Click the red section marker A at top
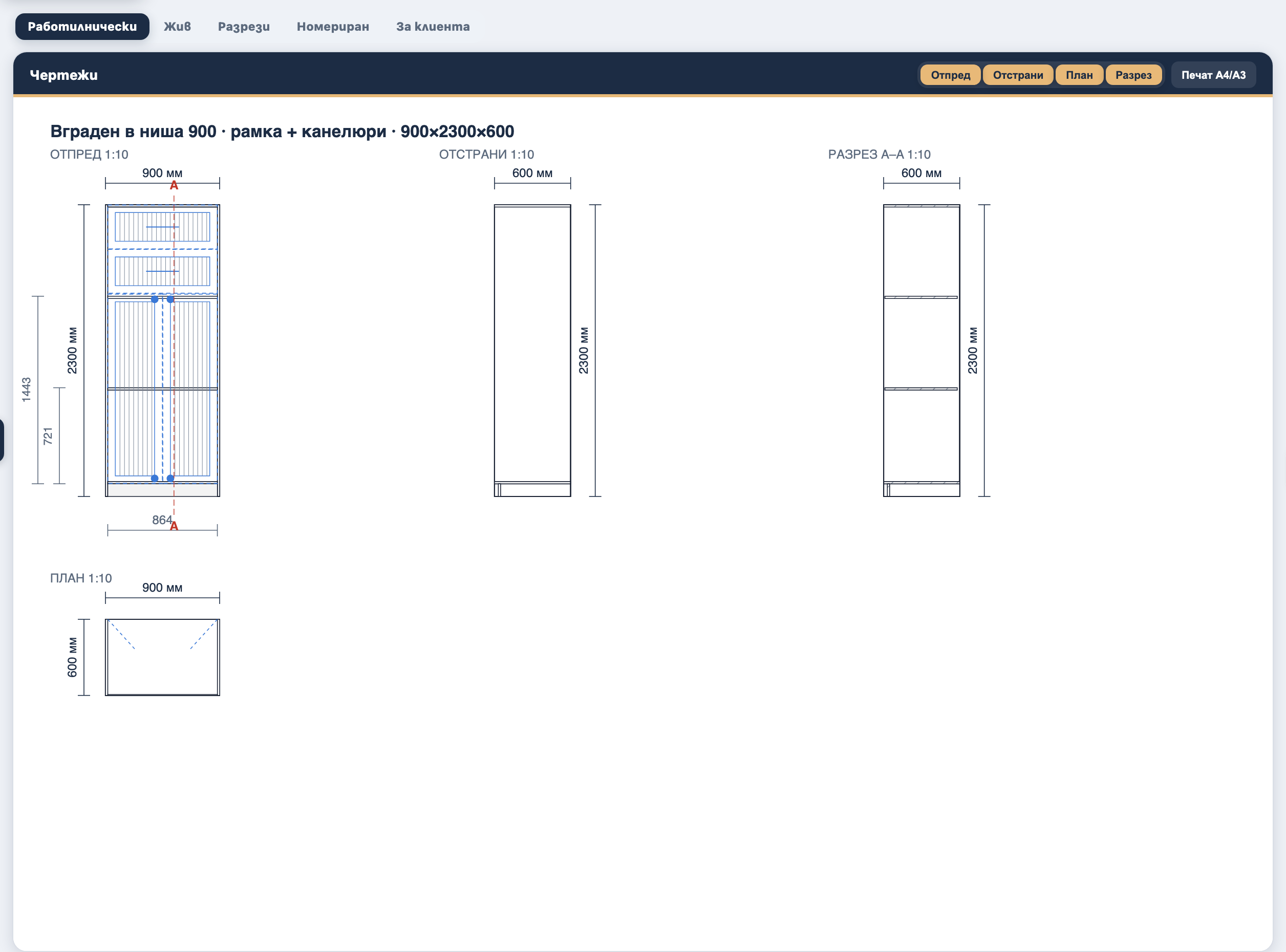The image size is (1286, 952). [x=174, y=186]
